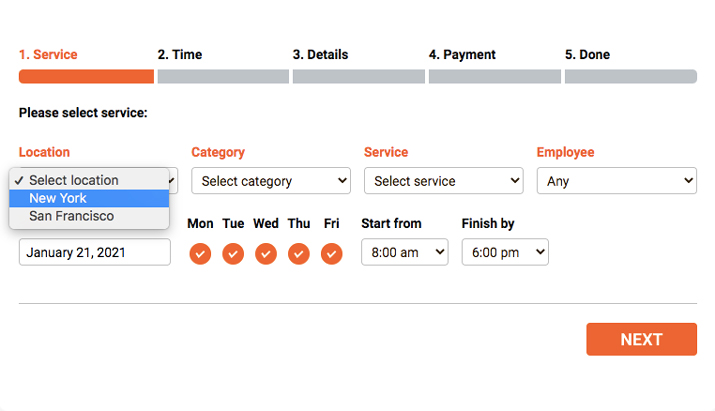Open the Finish by 6:00 pm dropdown
Viewport: 715px width, 411px height.
coord(505,252)
